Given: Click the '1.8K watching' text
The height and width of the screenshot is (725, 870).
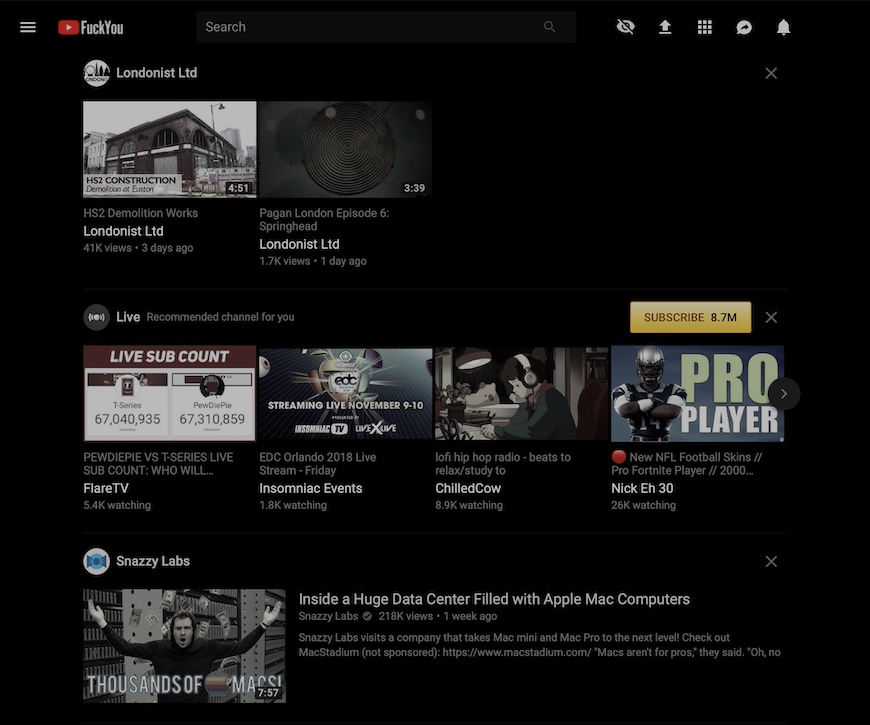Looking at the screenshot, I should tap(293, 505).
